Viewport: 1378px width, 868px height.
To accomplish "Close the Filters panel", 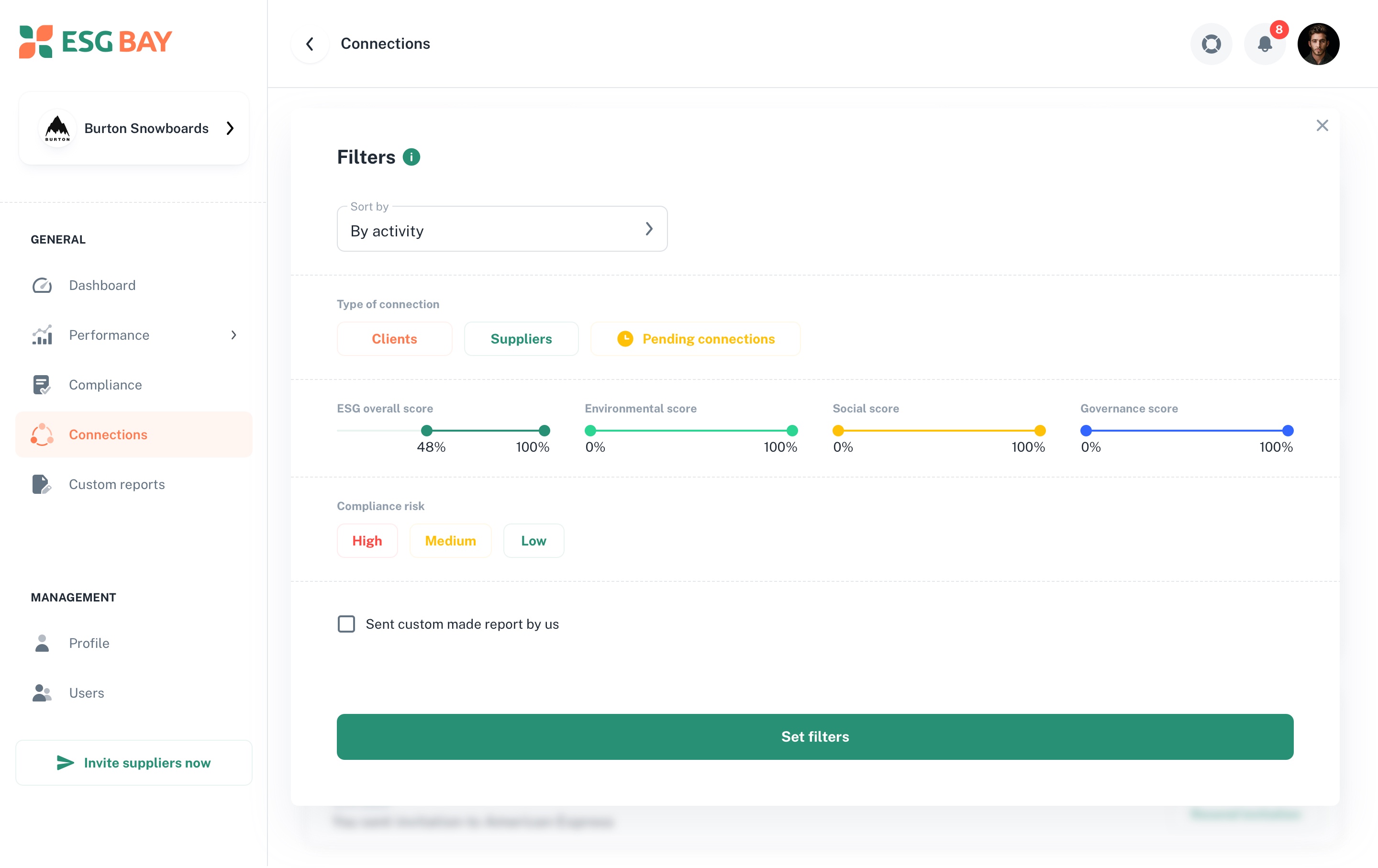I will click(1322, 126).
